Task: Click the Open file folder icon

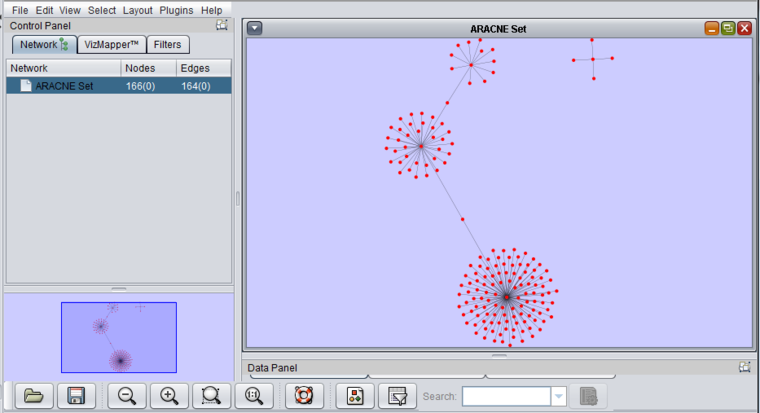Action: 34,396
